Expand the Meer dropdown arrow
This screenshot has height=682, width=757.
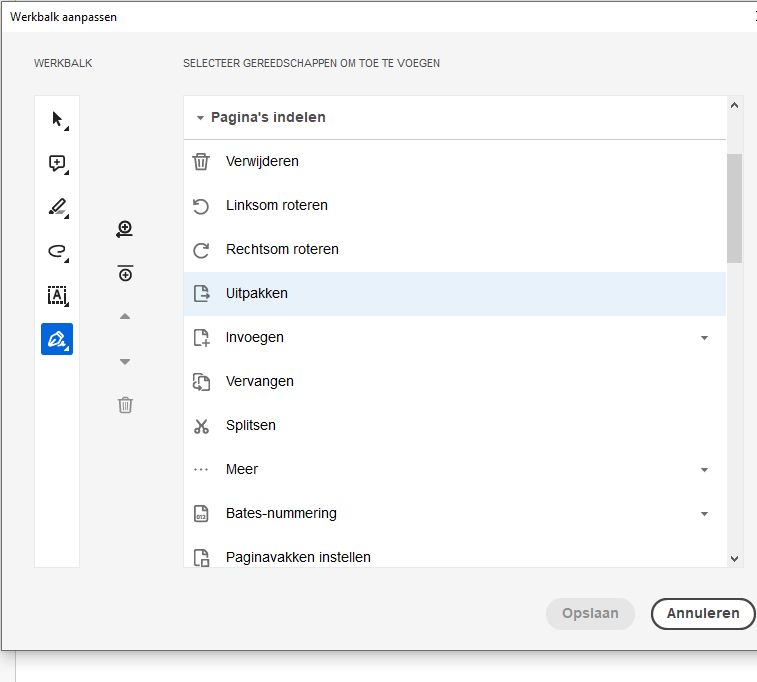pyautogui.click(x=704, y=470)
